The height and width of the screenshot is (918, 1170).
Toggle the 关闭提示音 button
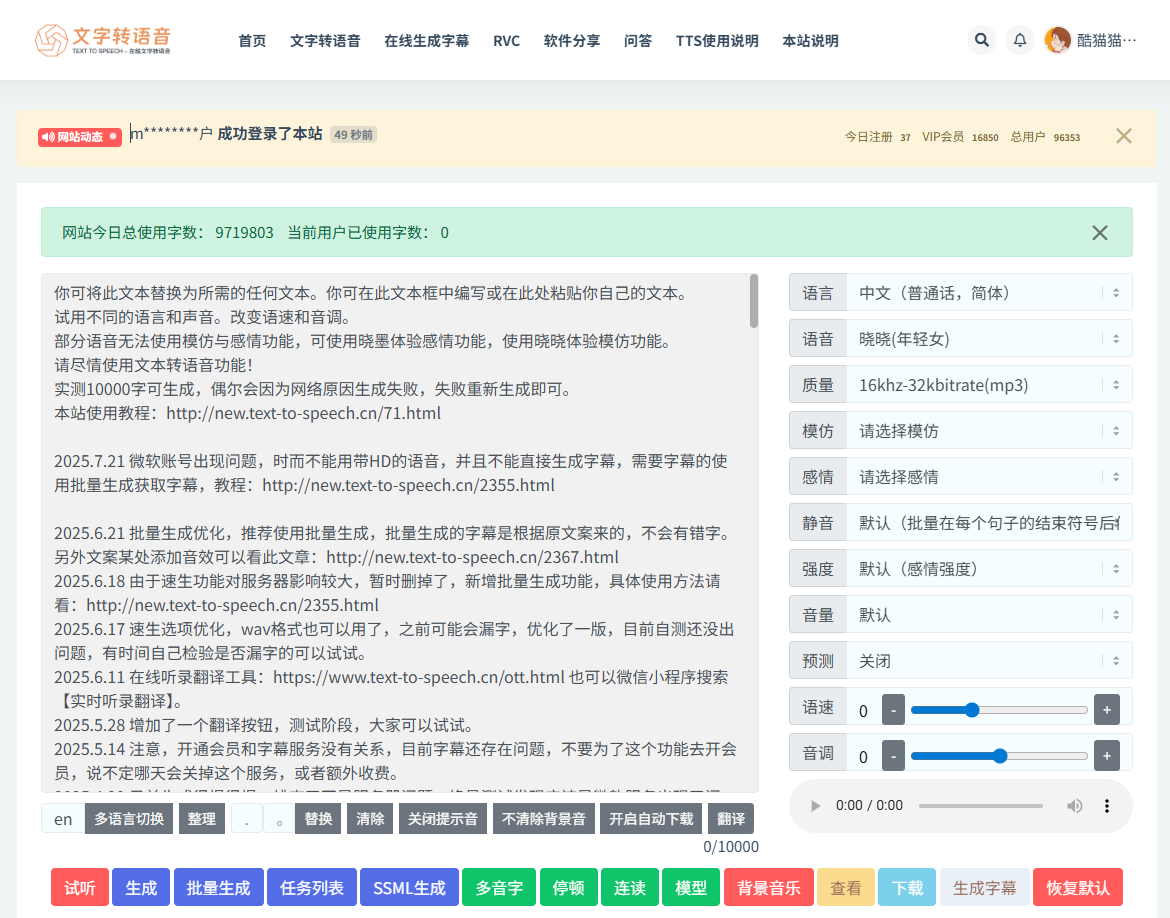(441, 819)
